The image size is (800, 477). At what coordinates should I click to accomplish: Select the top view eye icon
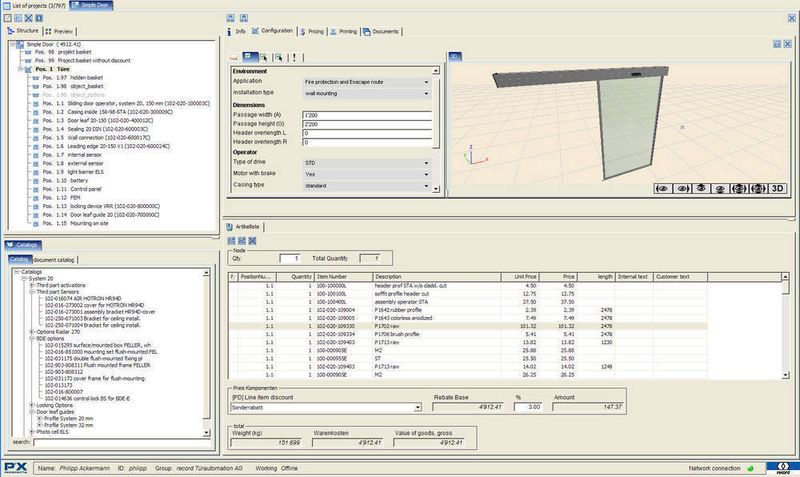click(701, 189)
